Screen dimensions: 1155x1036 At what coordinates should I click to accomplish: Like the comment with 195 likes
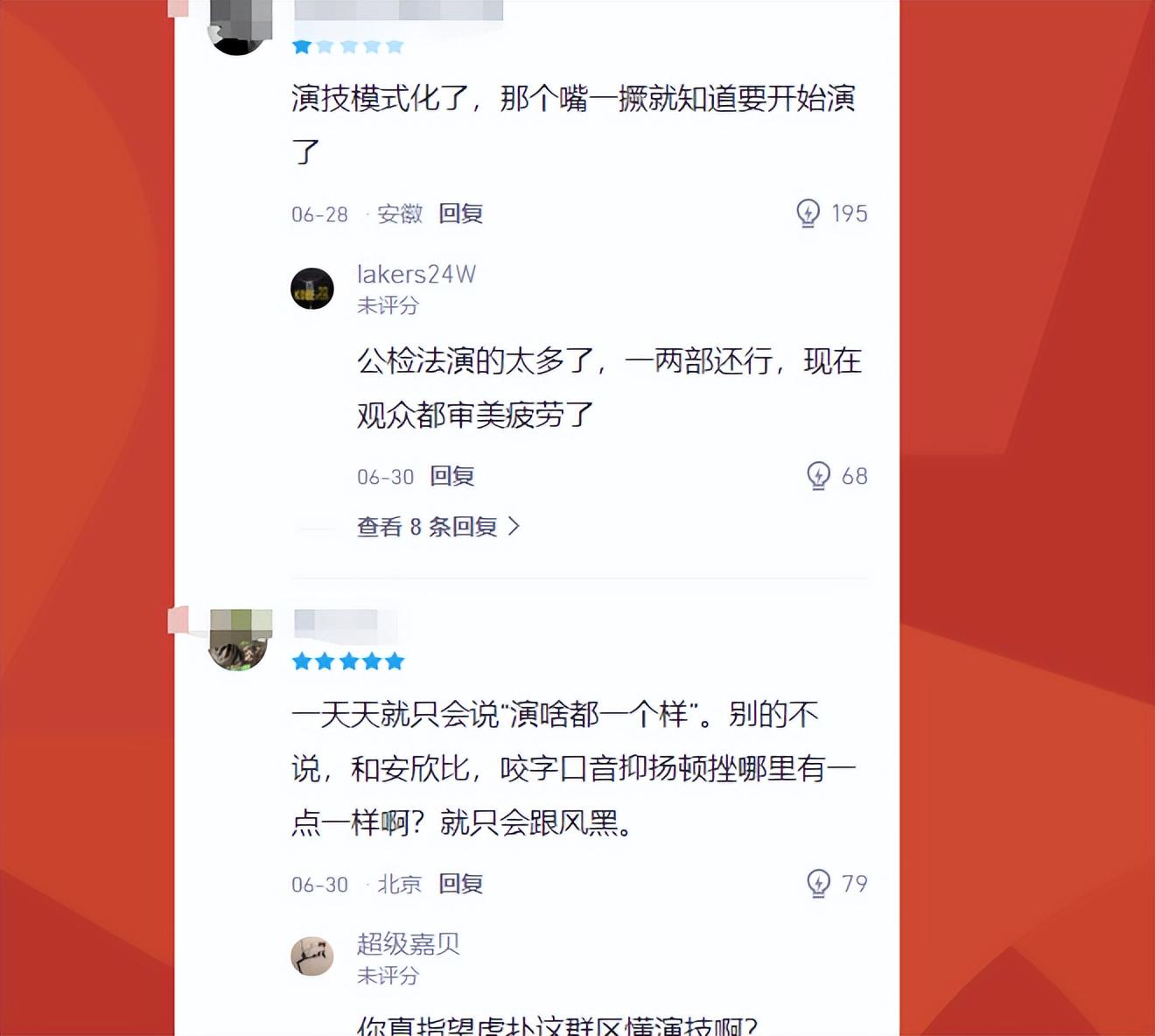tap(808, 213)
